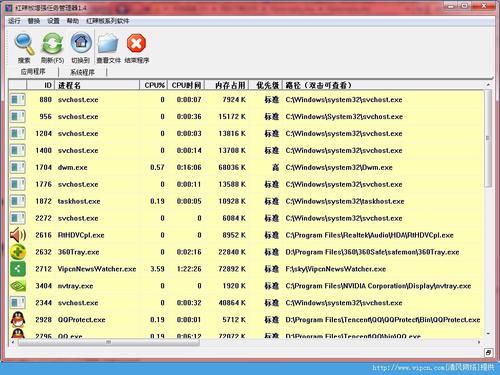Select process name RtHDVCpl.exe
Screen dimensions: 500x375
[x=81, y=235]
